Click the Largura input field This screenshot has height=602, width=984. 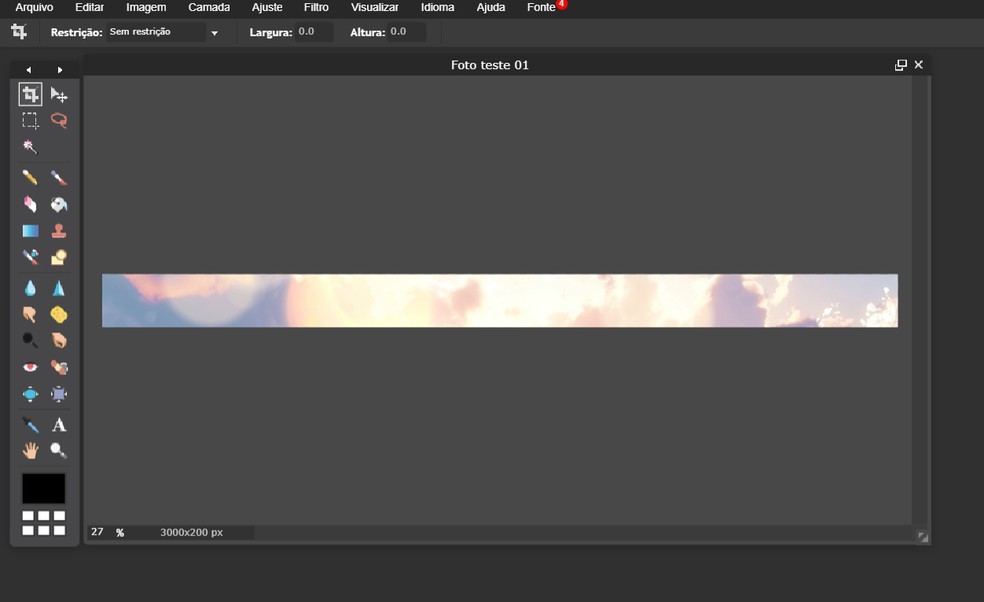314,31
